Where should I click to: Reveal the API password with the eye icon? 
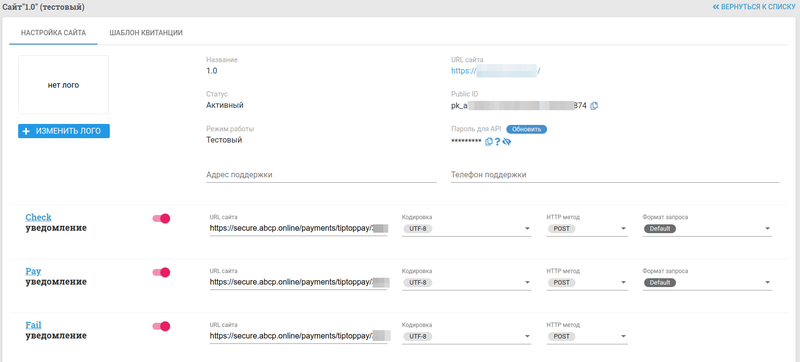coord(507,142)
